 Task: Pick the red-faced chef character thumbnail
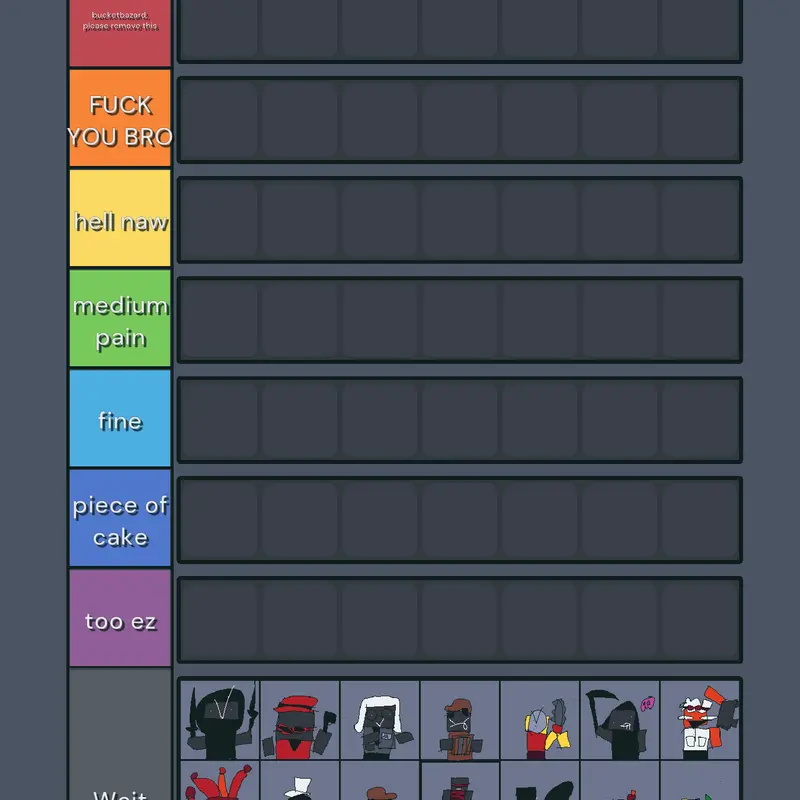700,720
